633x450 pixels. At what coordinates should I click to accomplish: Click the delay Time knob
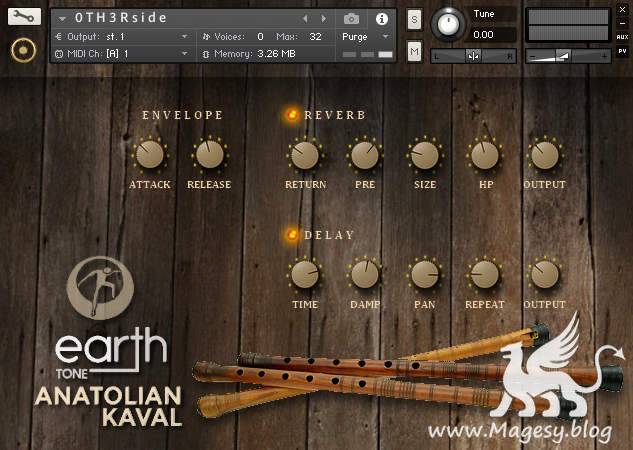[305, 275]
